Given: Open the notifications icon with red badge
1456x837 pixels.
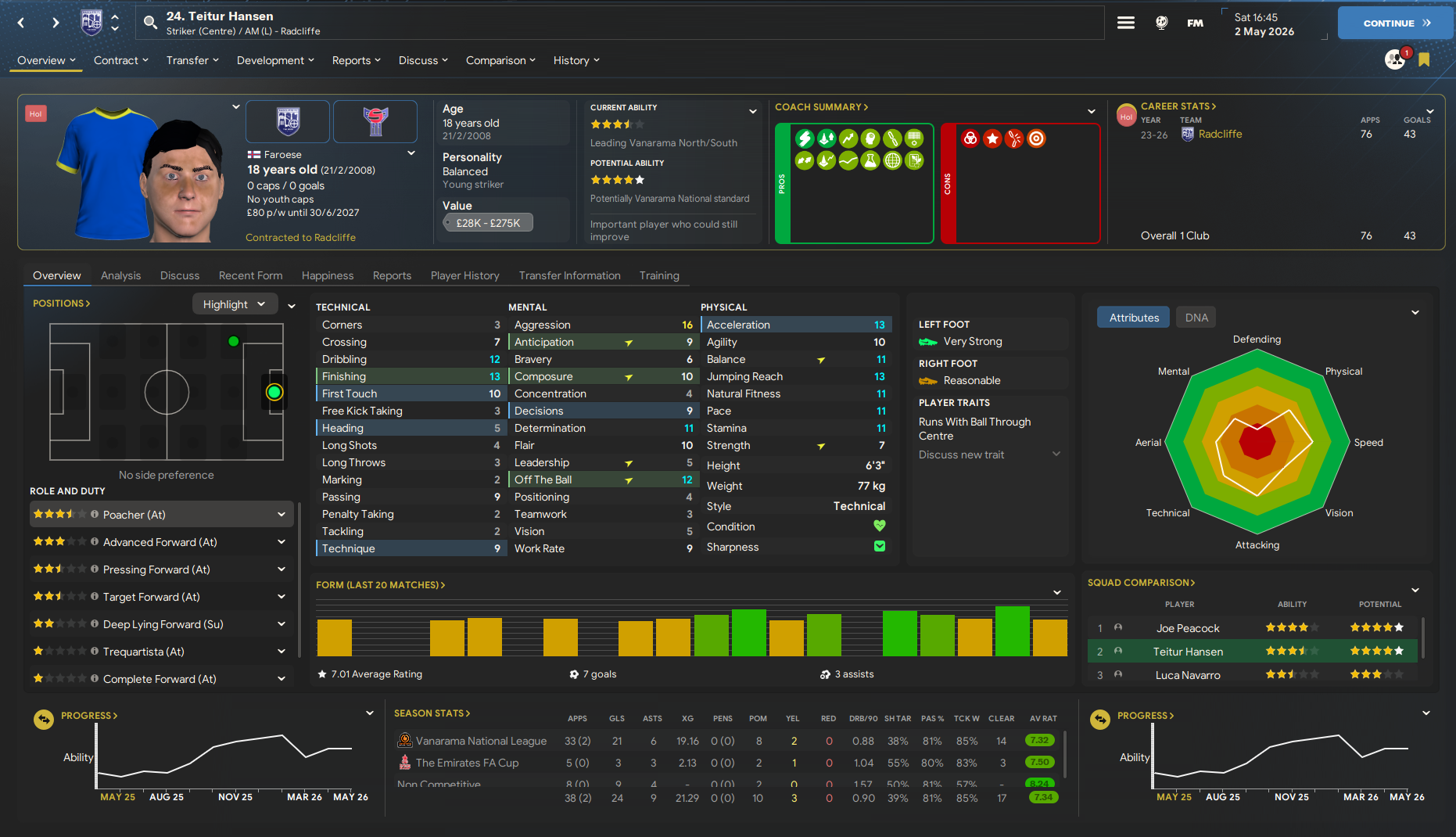Looking at the screenshot, I should pyautogui.click(x=1396, y=59).
